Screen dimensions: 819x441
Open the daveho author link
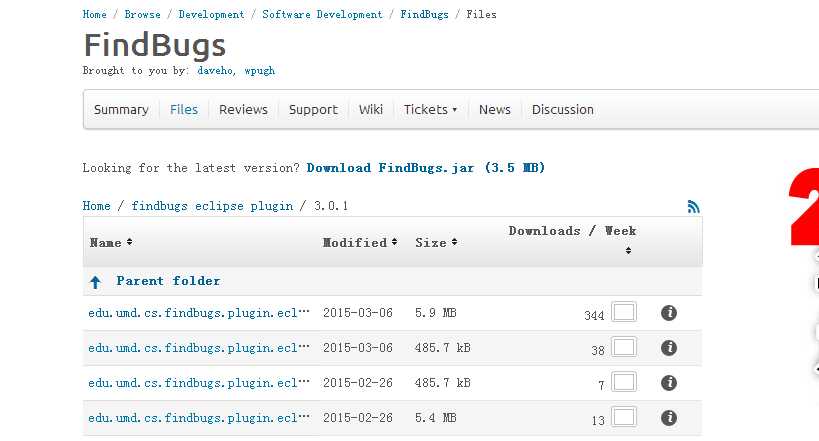pos(217,71)
